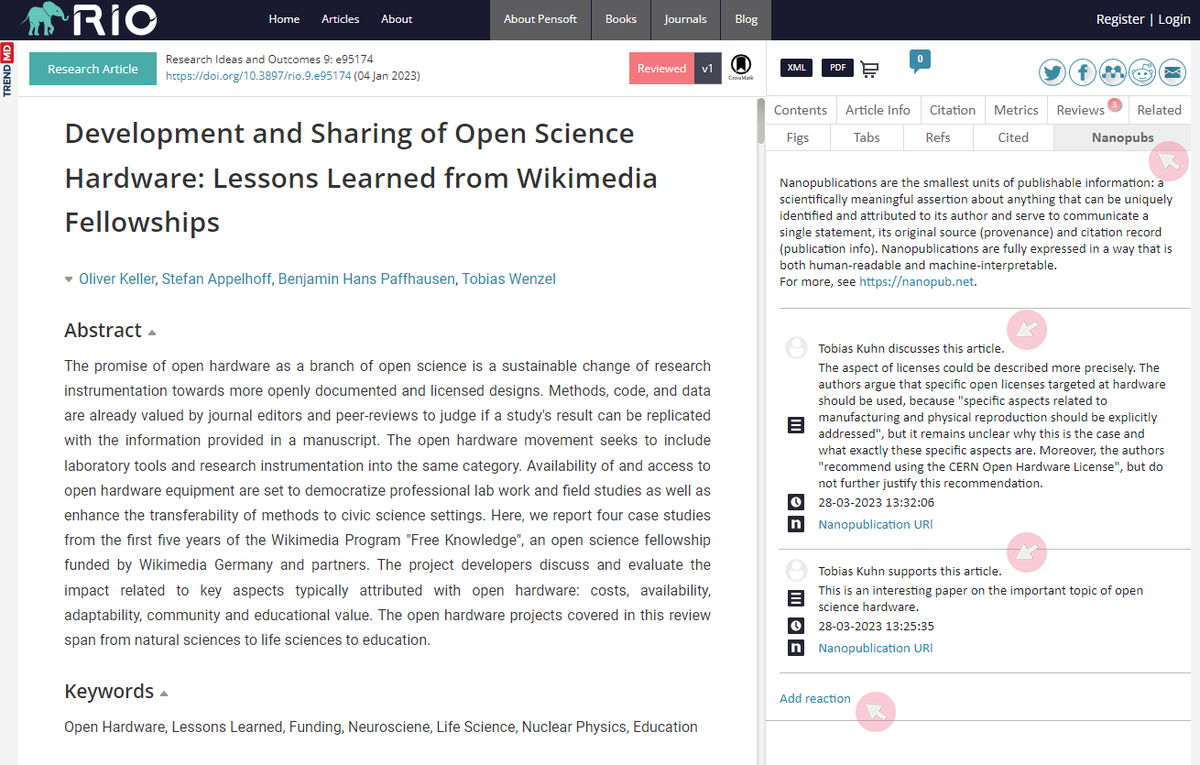This screenshot has height=765, width=1200.
Task: Click text icon beside 'interesting paper' comment
Action: pos(796,598)
